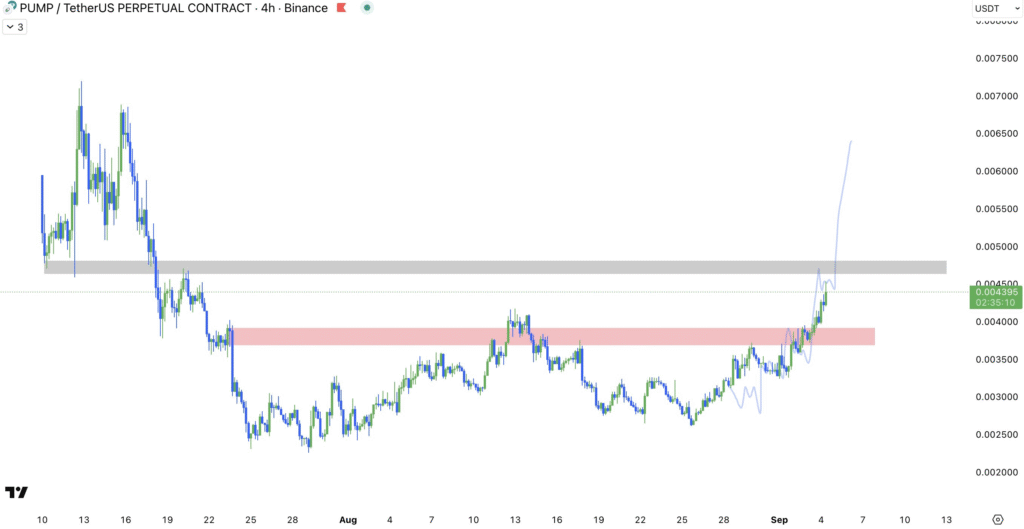The height and width of the screenshot is (529, 1024).
Task: Click the red flag icon beside Binance
Action: pyautogui.click(x=341, y=8)
